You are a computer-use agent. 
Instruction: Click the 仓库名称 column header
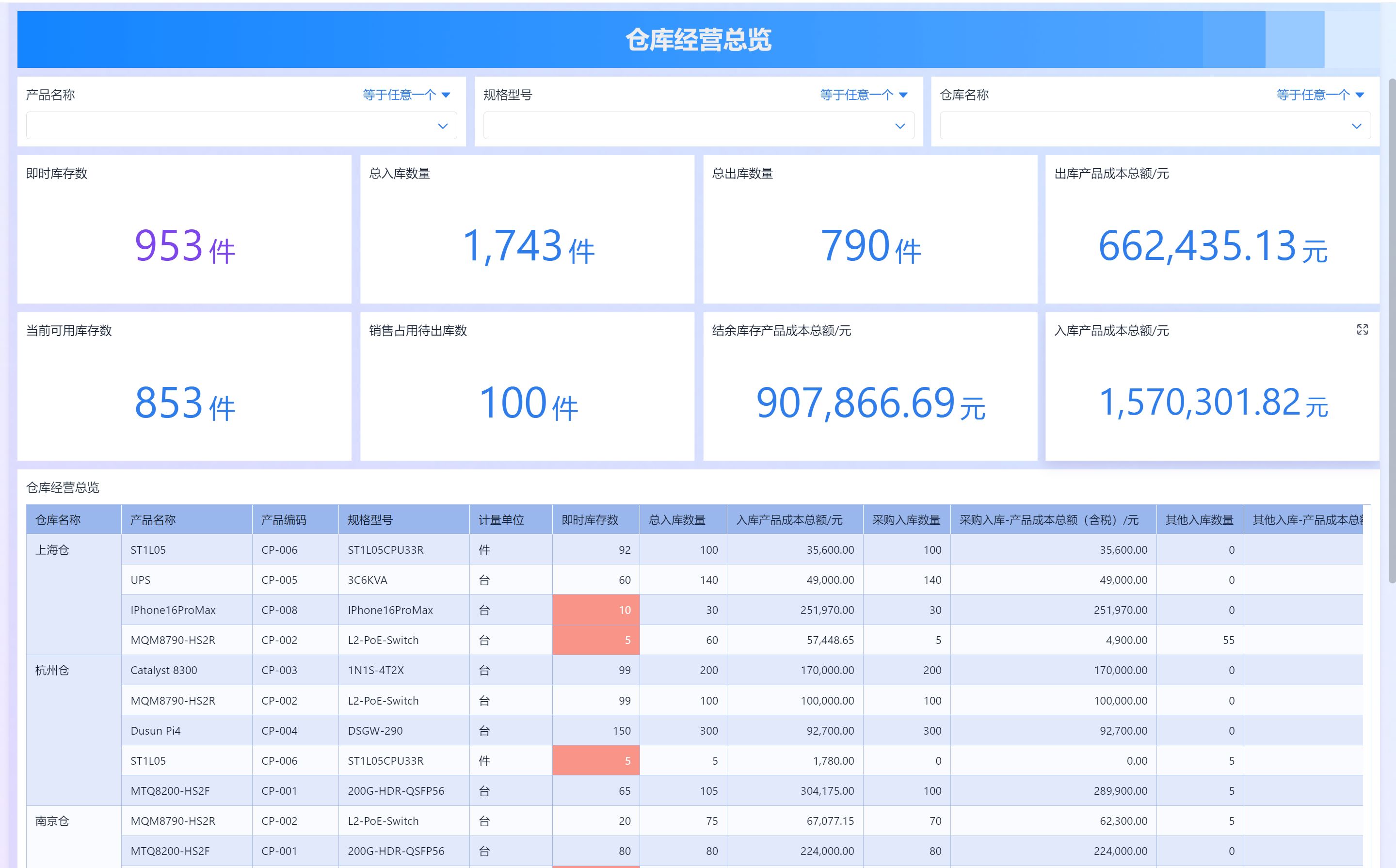point(58,520)
